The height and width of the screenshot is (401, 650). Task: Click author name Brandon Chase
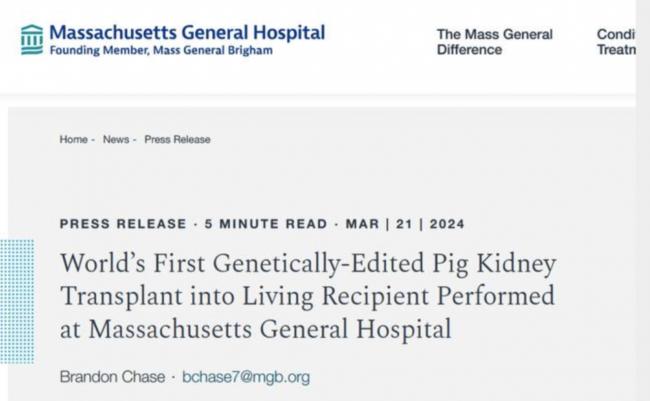pos(114,377)
